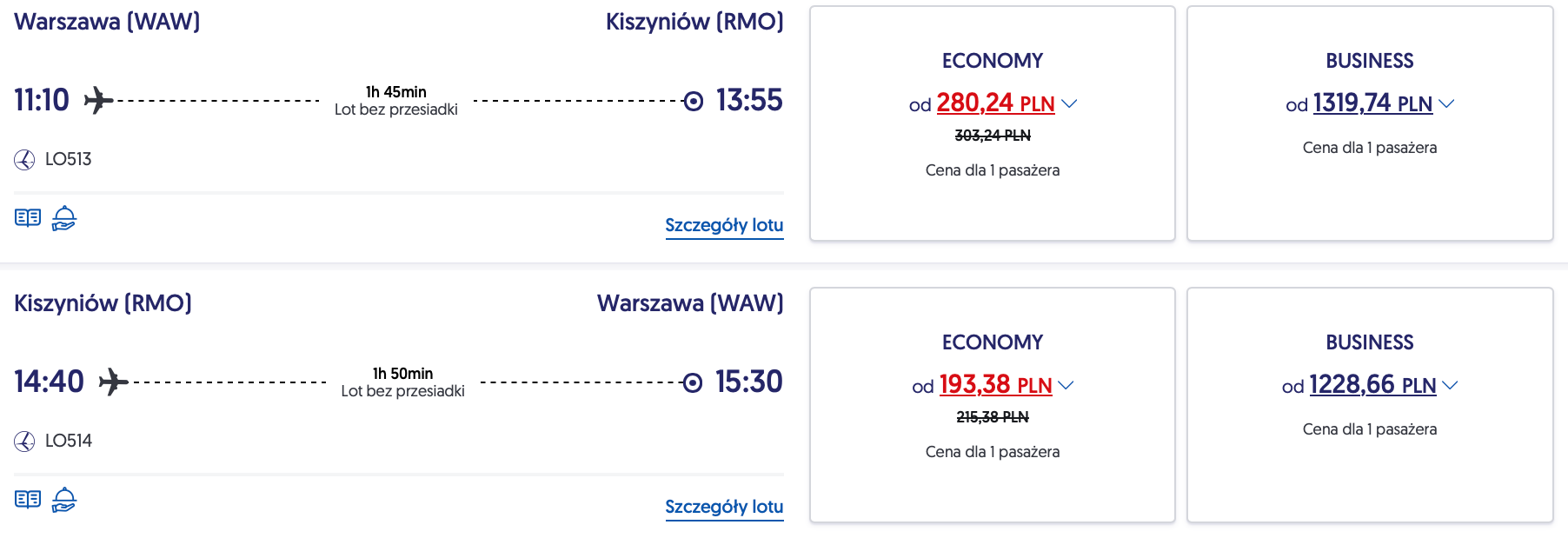Expand Economy fare 280,24 PLN chevron
The width and height of the screenshot is (1568, 538).
click(x=1070, y=103)
